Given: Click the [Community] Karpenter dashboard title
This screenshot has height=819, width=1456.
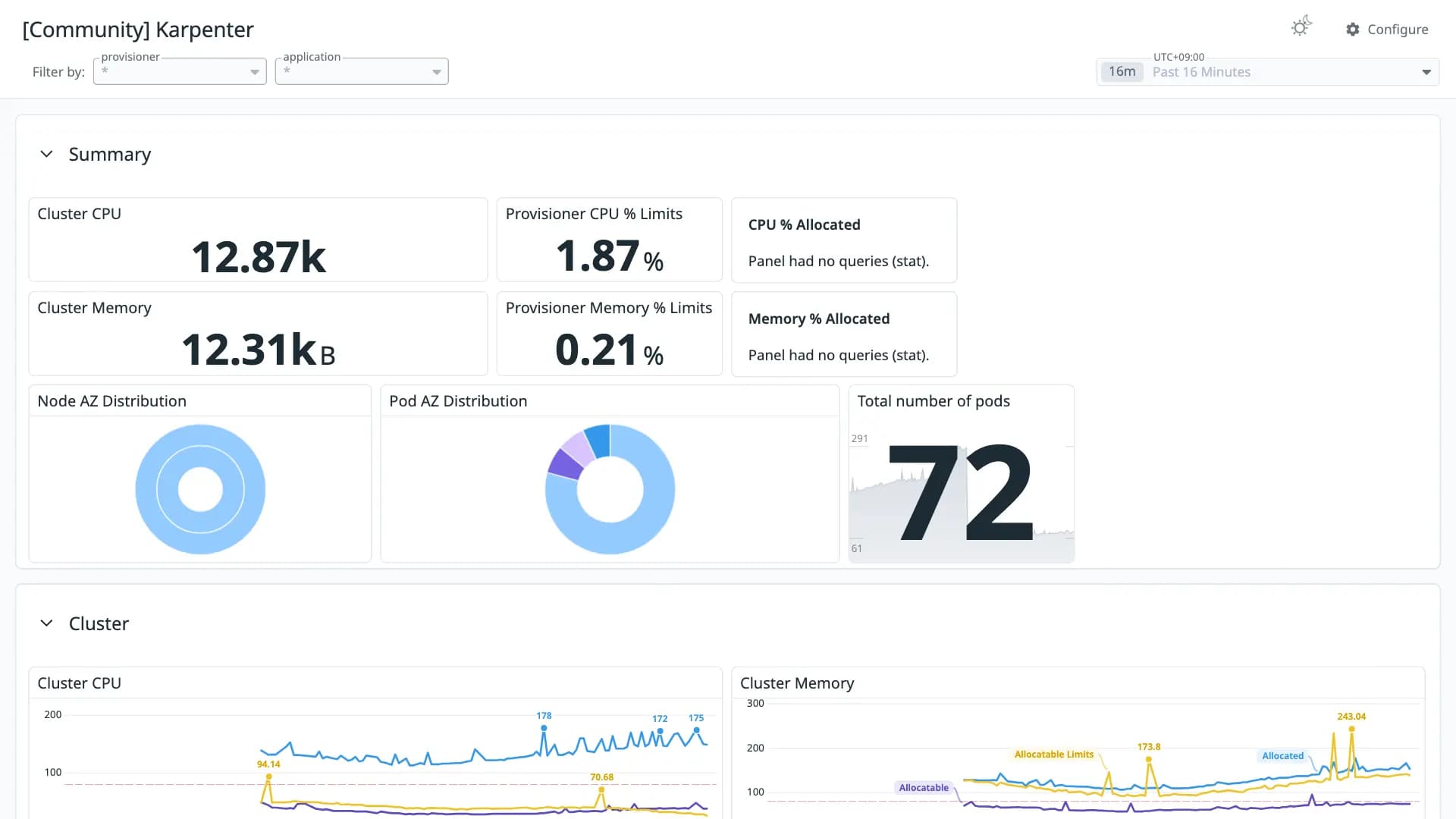Looking at the screenshot, I should (x=138, y=30).
